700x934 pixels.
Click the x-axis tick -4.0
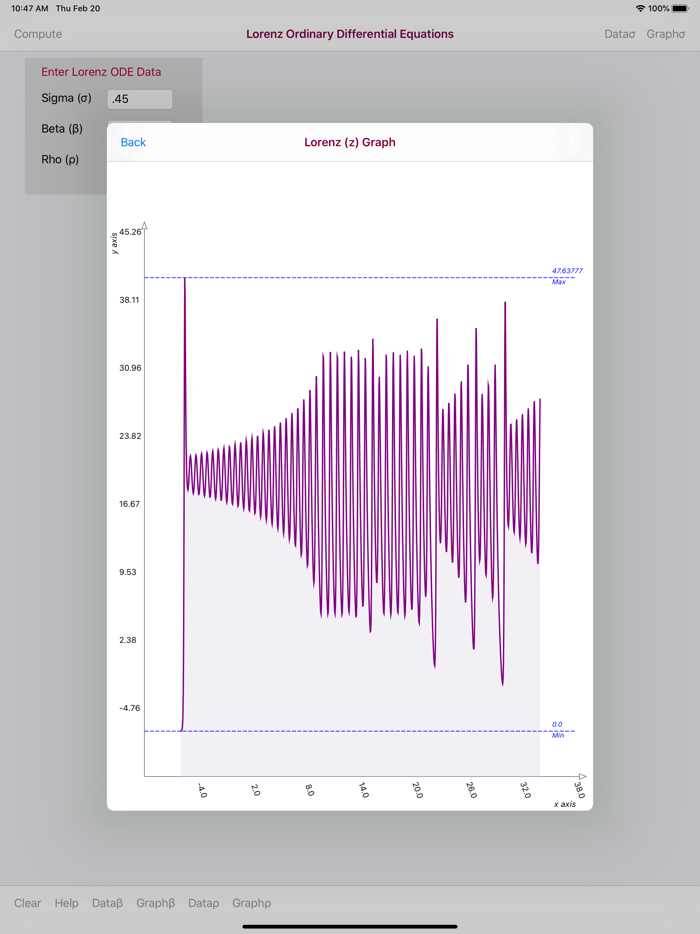202,790
